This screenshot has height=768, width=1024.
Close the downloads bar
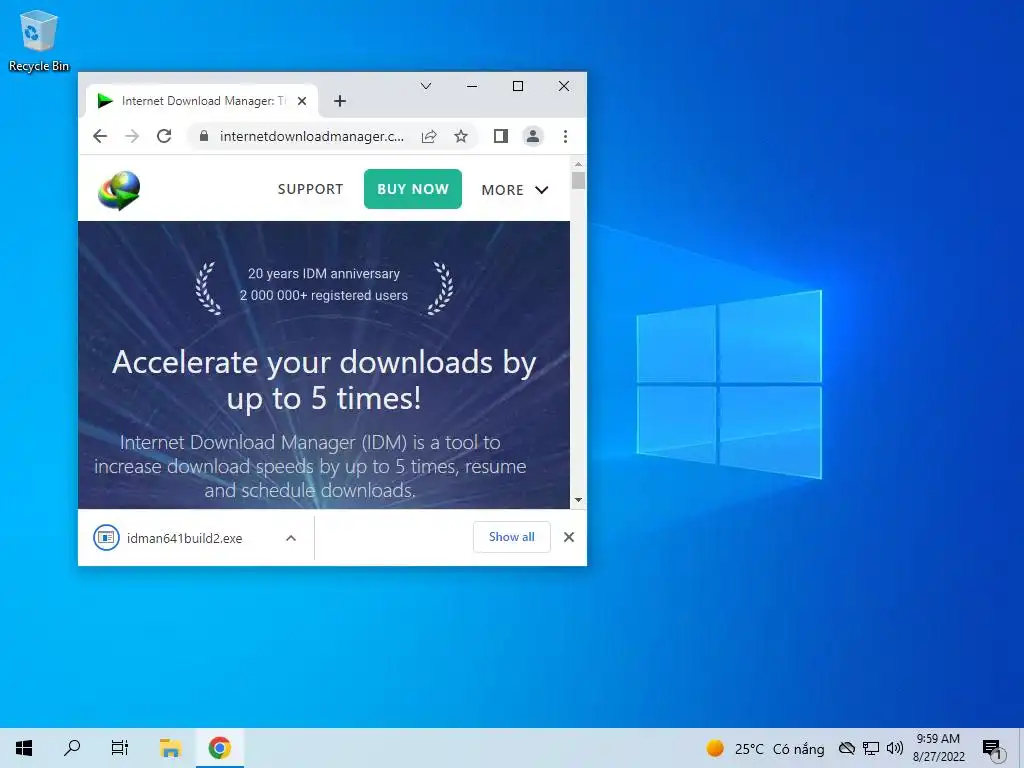[x=569, y=537]
